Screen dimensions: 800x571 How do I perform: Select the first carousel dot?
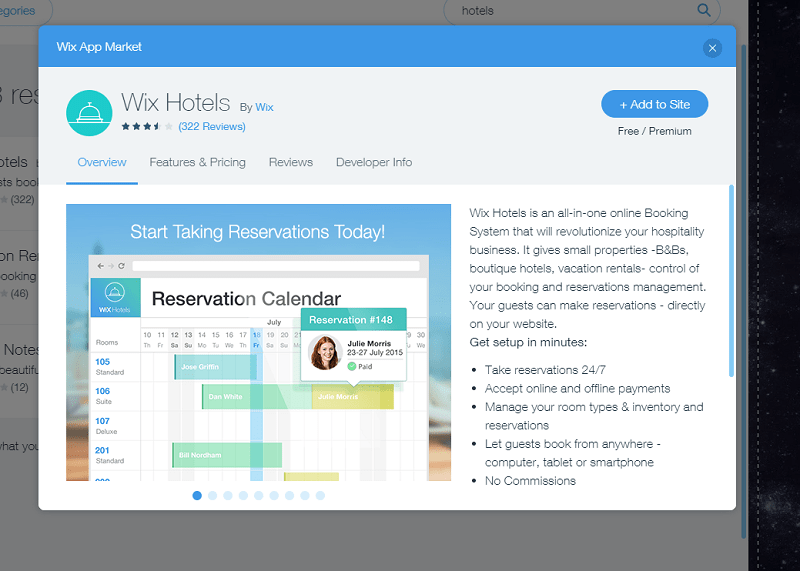point(197,495)
